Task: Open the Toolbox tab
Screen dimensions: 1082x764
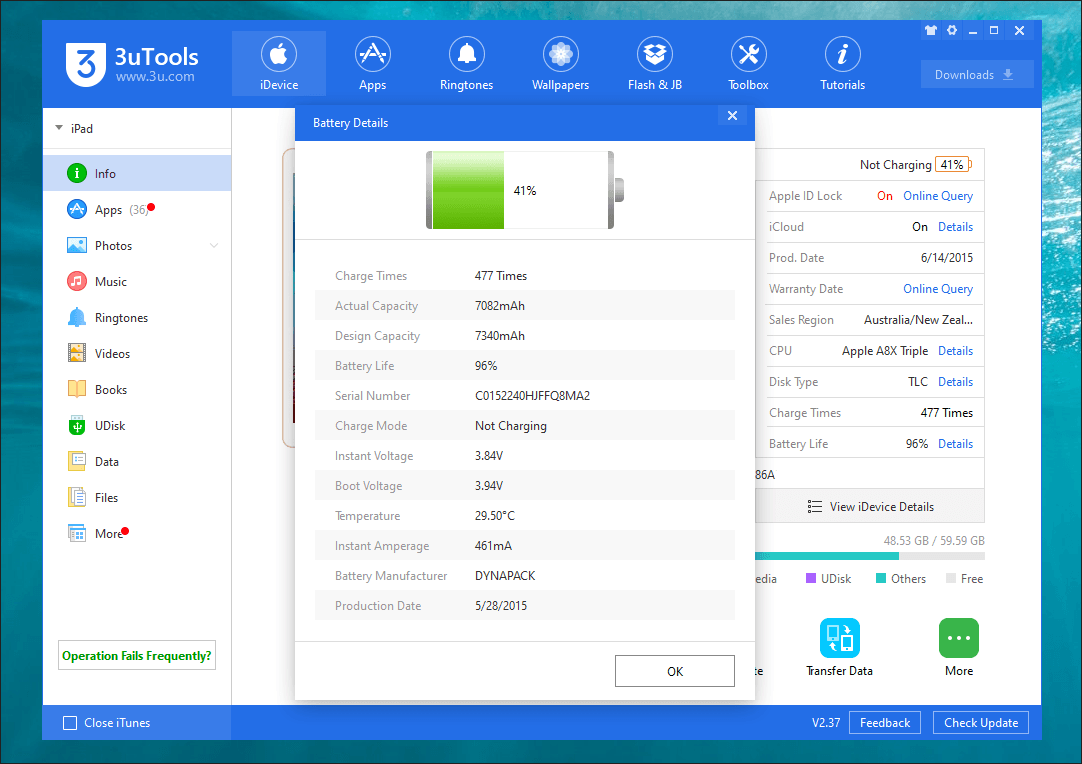Action: click(x=748, y=63)
